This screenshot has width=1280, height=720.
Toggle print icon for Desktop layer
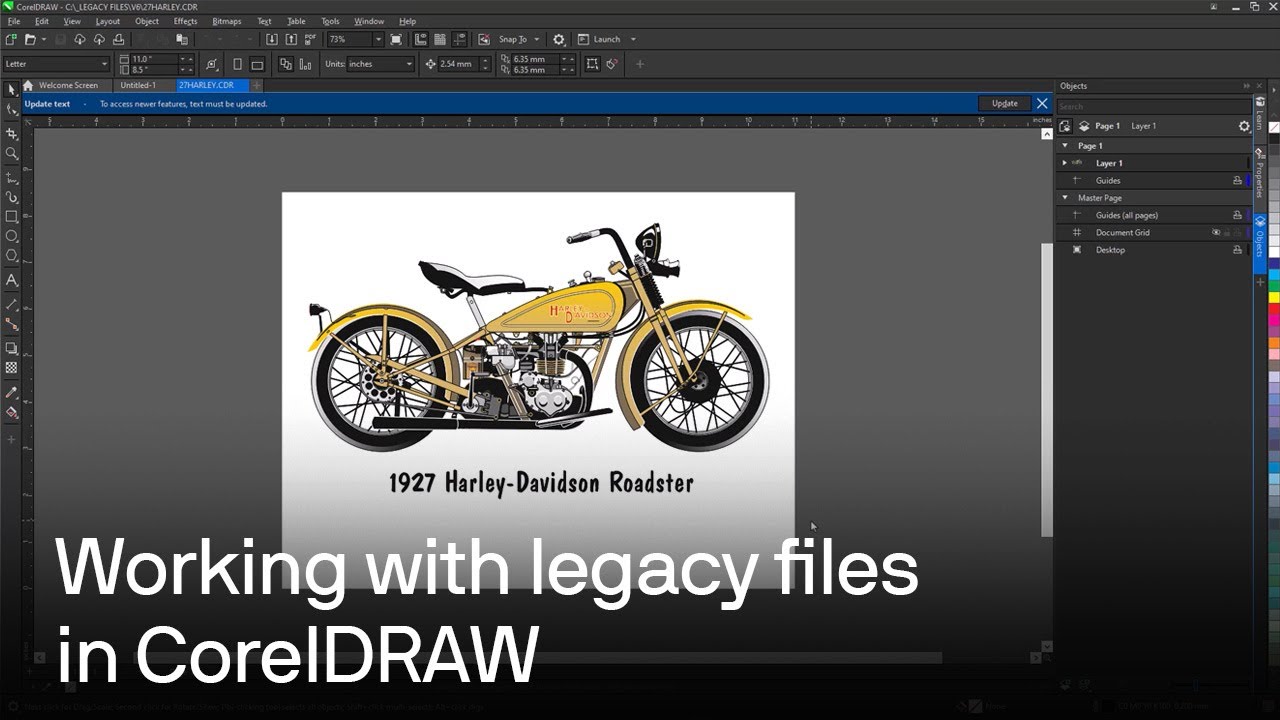tap(1237, 250)
